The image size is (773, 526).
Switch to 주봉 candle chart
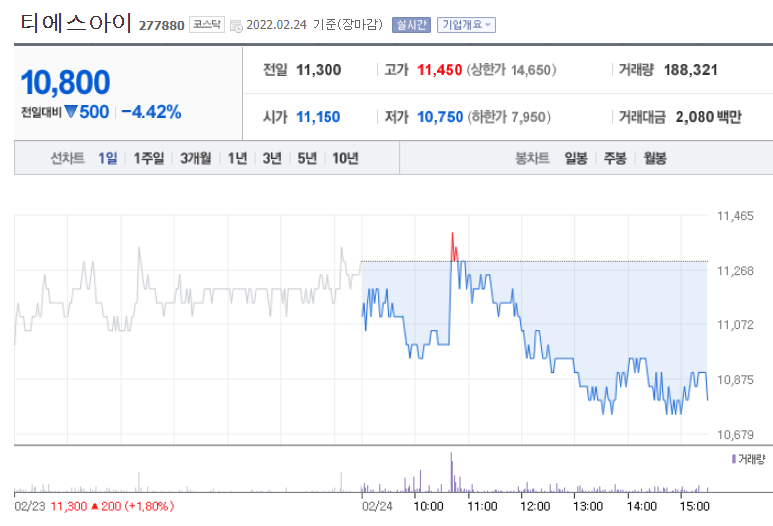coord(615,158)
